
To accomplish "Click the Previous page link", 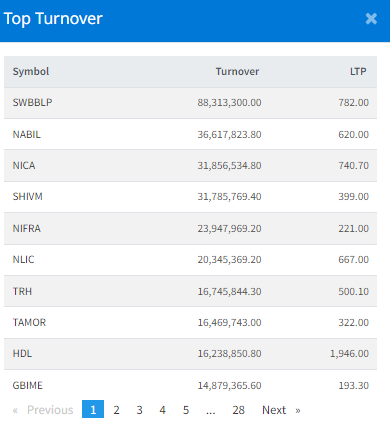I will 43,410.
